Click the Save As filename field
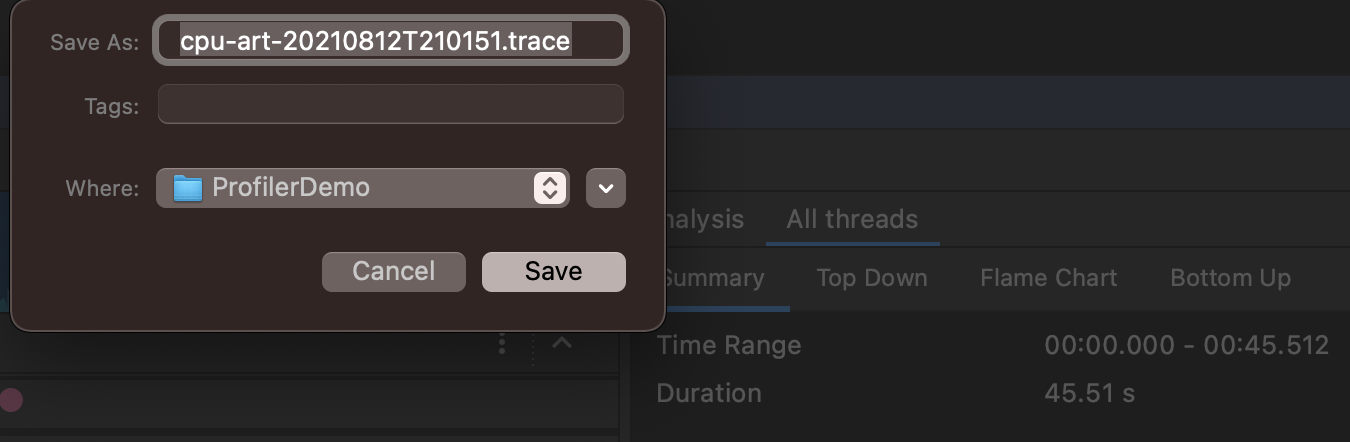The height and width of the screenshot is (442, 1350). [x=391, y=41]
